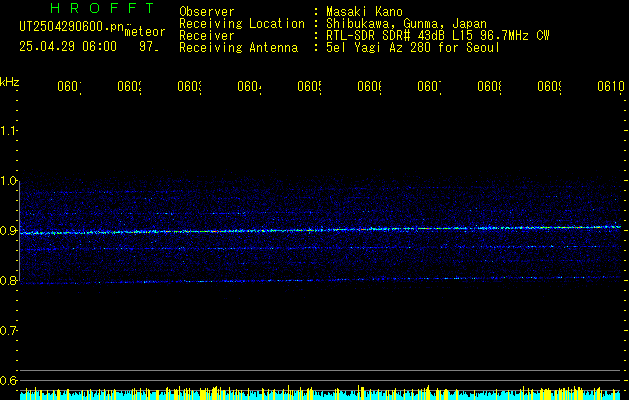This screenshot has width=629, height=400.
Task: Click the date 25.04.29 06:00 text
Action: click(68, 47)
